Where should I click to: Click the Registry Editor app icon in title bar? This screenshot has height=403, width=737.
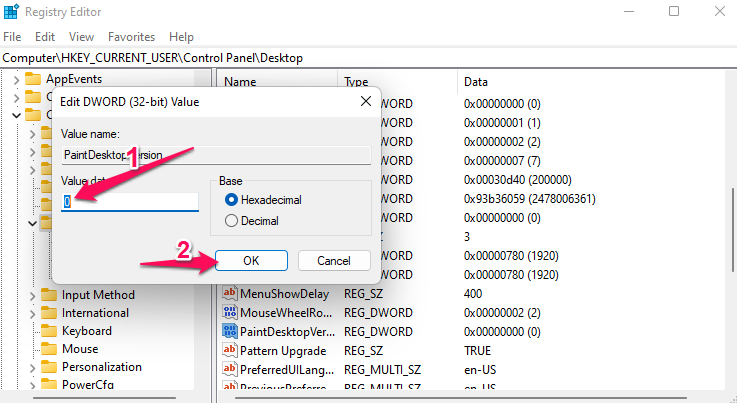[11, 11]
